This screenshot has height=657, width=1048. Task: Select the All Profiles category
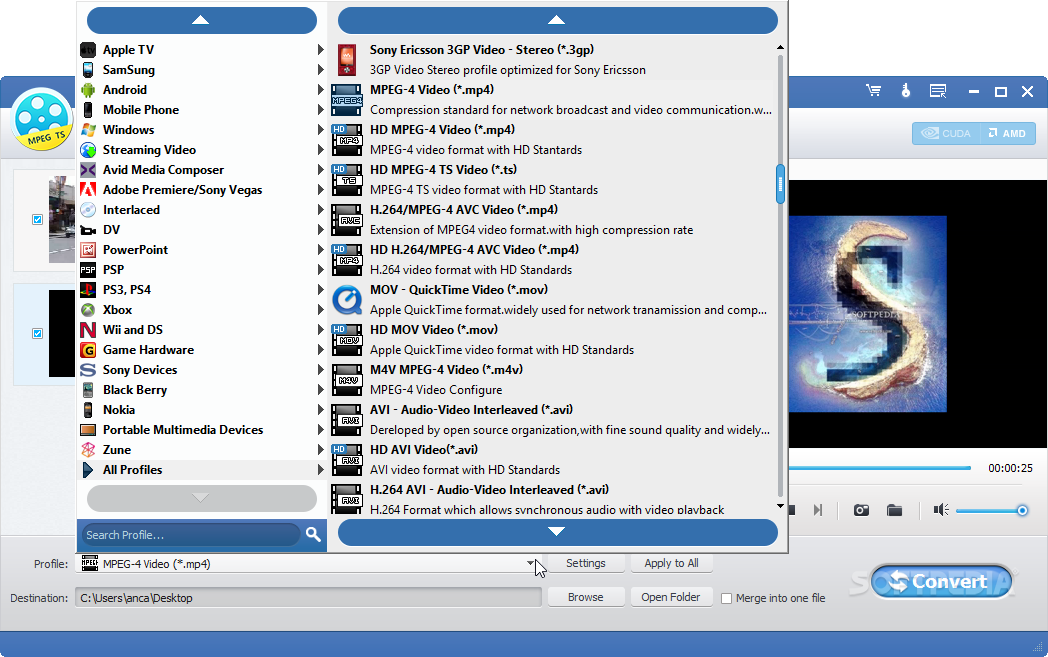202,470
